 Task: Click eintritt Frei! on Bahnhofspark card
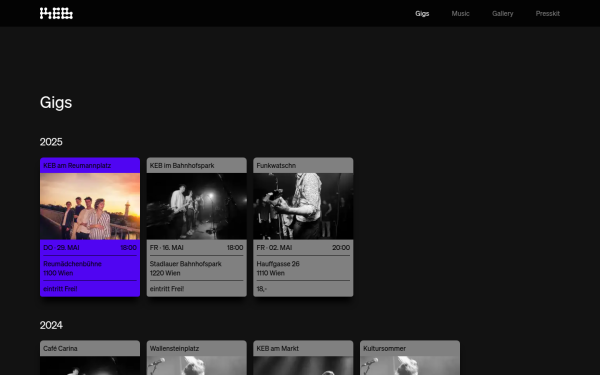coord(167,289)
